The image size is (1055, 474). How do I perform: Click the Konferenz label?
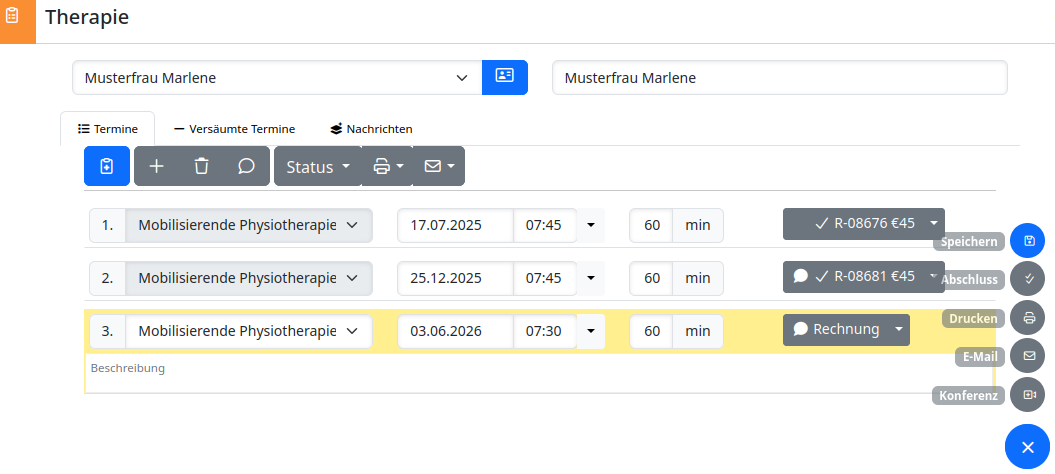pos(968,395)
